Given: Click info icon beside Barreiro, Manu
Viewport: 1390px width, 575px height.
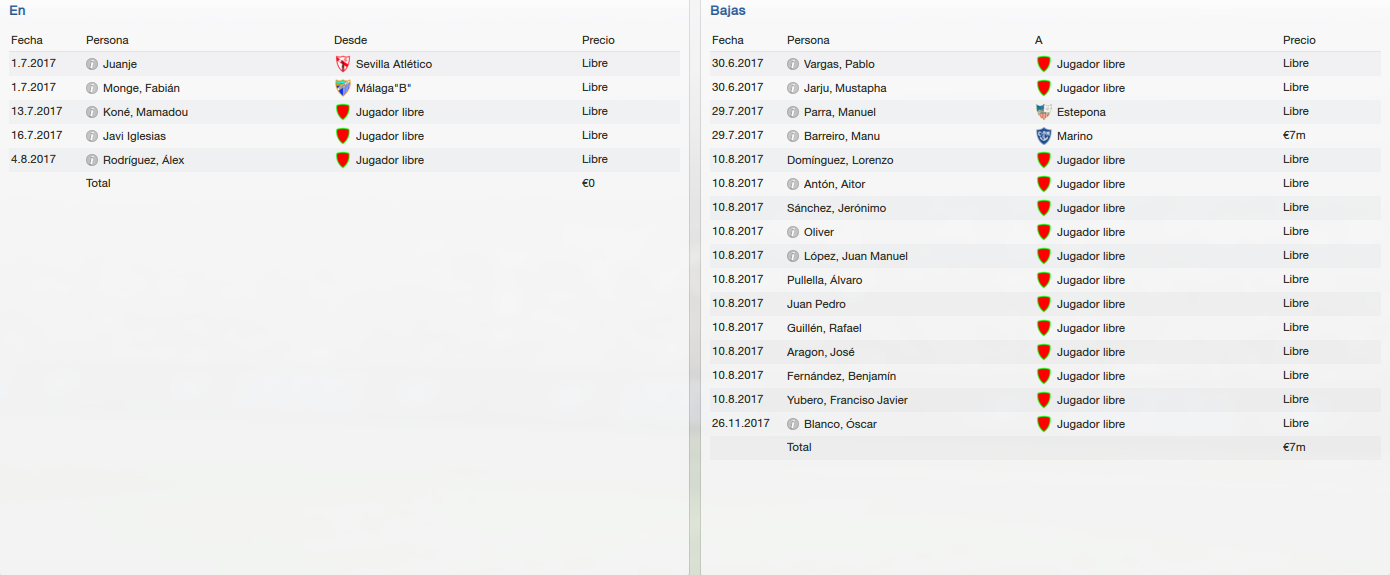Looking at the screenshot, I should (794, 136).
